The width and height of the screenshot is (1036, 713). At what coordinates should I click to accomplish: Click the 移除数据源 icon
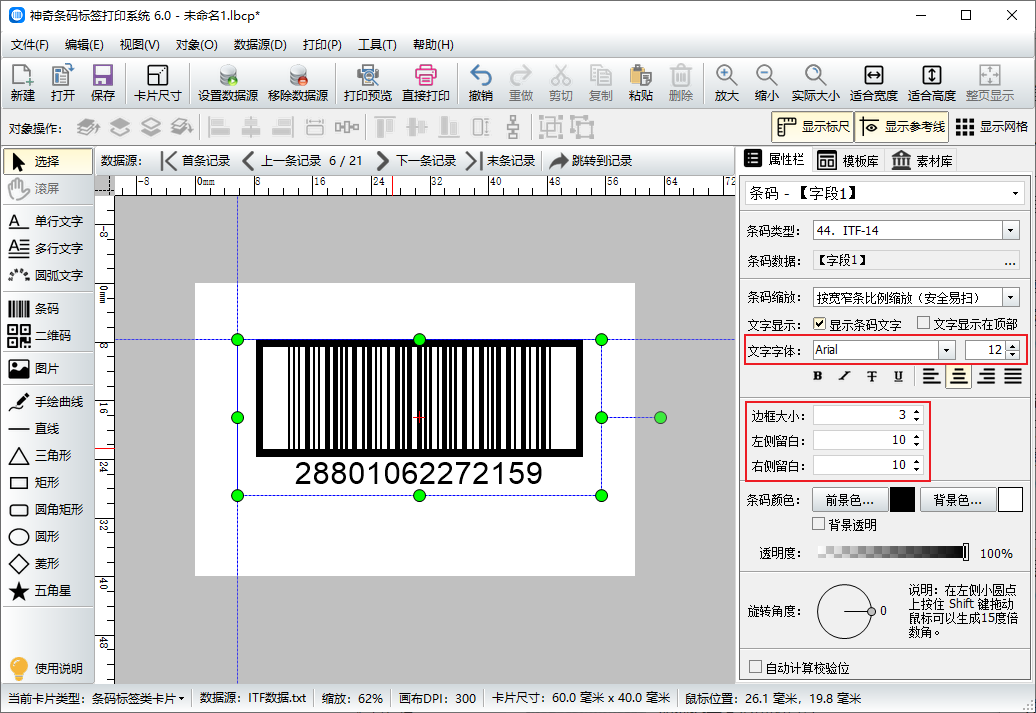pos(298,83)
